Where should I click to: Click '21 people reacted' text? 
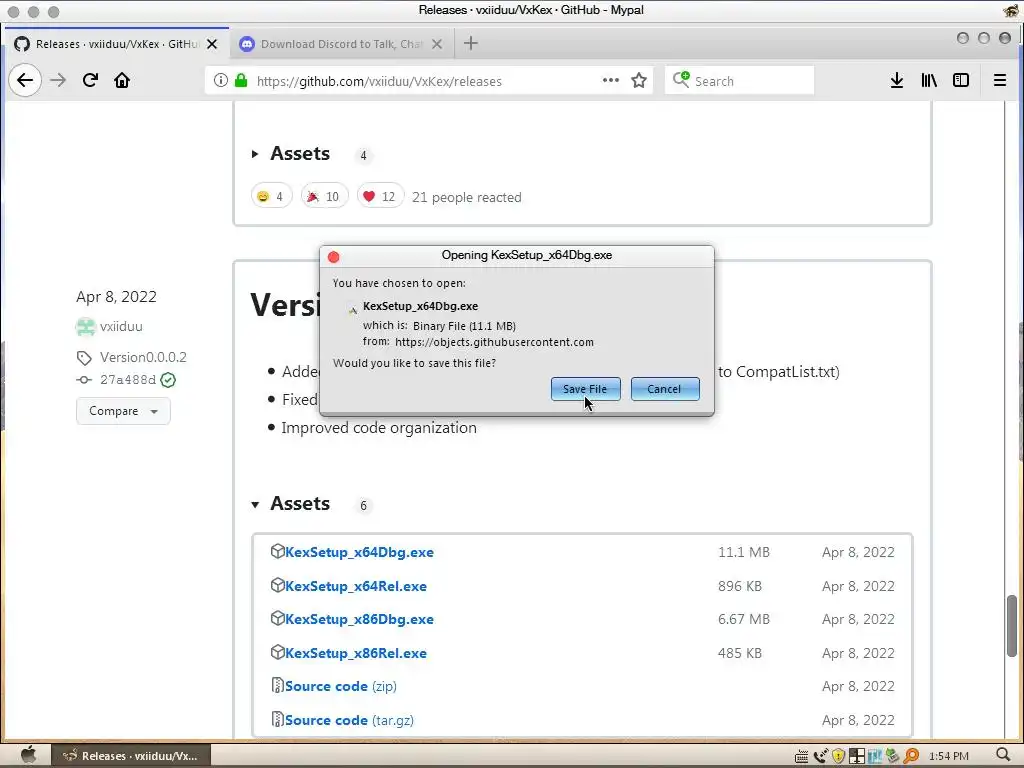(467, 197)
